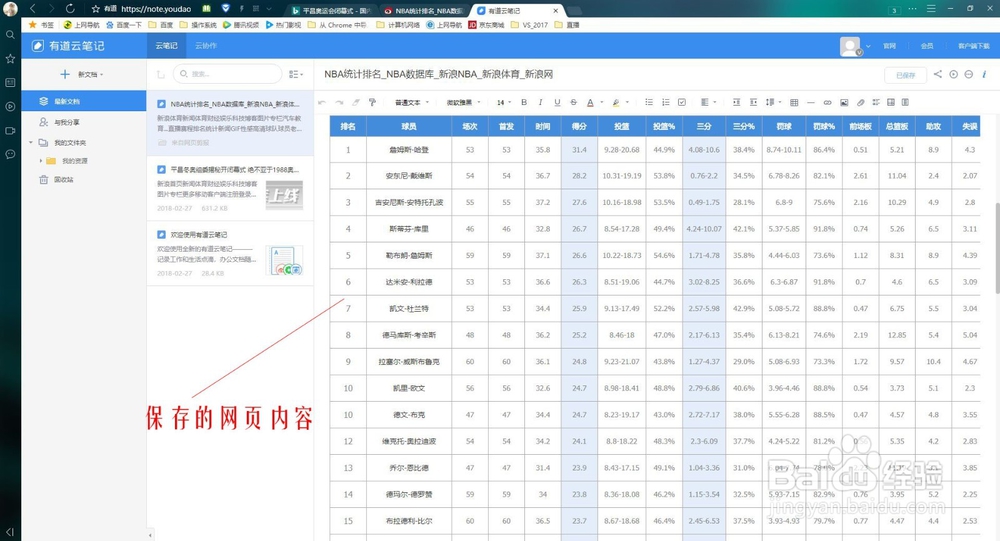Viewport: 1000px width, 541px height.
Task: Open the font size 14 dropdown
Action: [x=504, y=102]
